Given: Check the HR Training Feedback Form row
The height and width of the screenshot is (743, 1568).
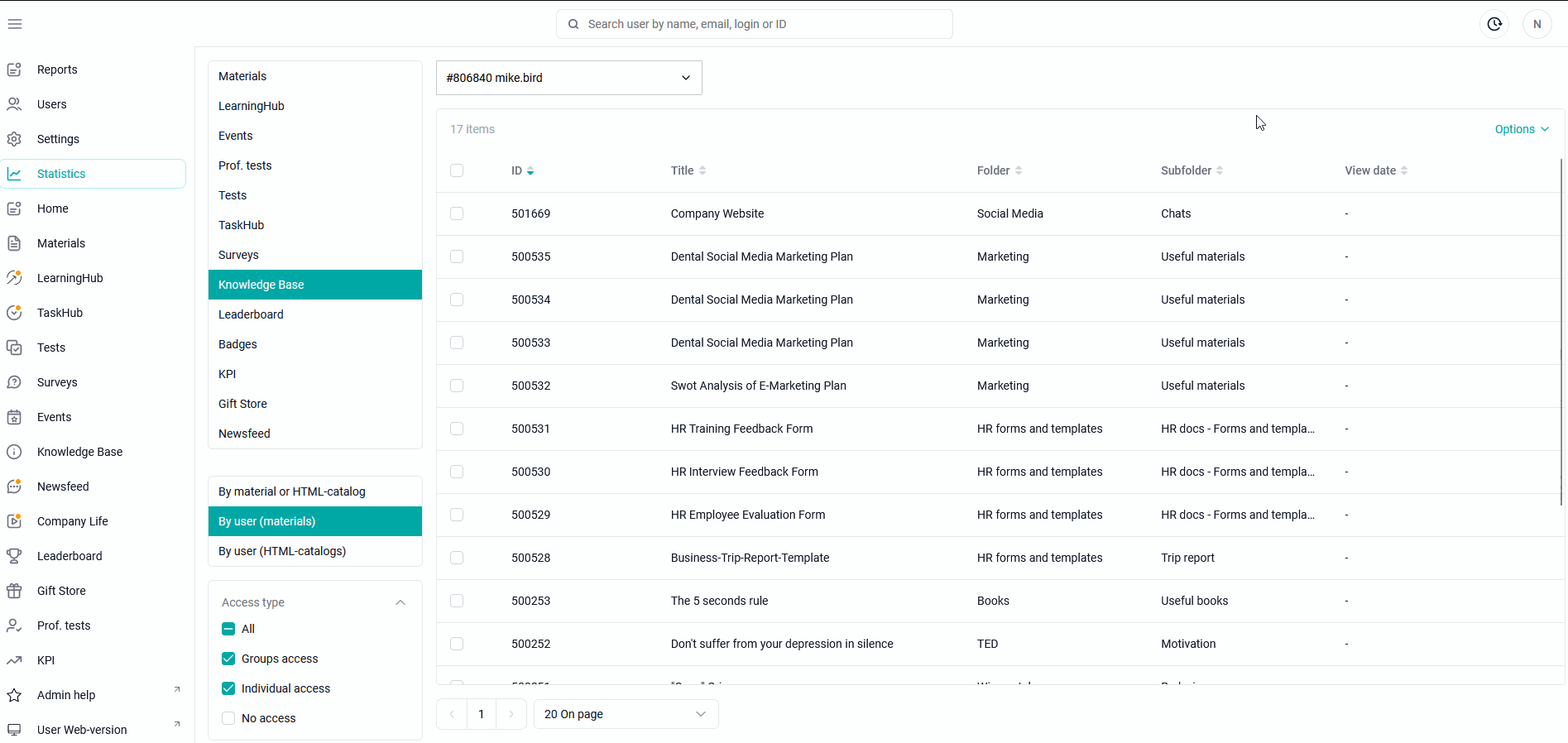Looking at the screenshot, I should pyautogui.click(x=457, y=429).
